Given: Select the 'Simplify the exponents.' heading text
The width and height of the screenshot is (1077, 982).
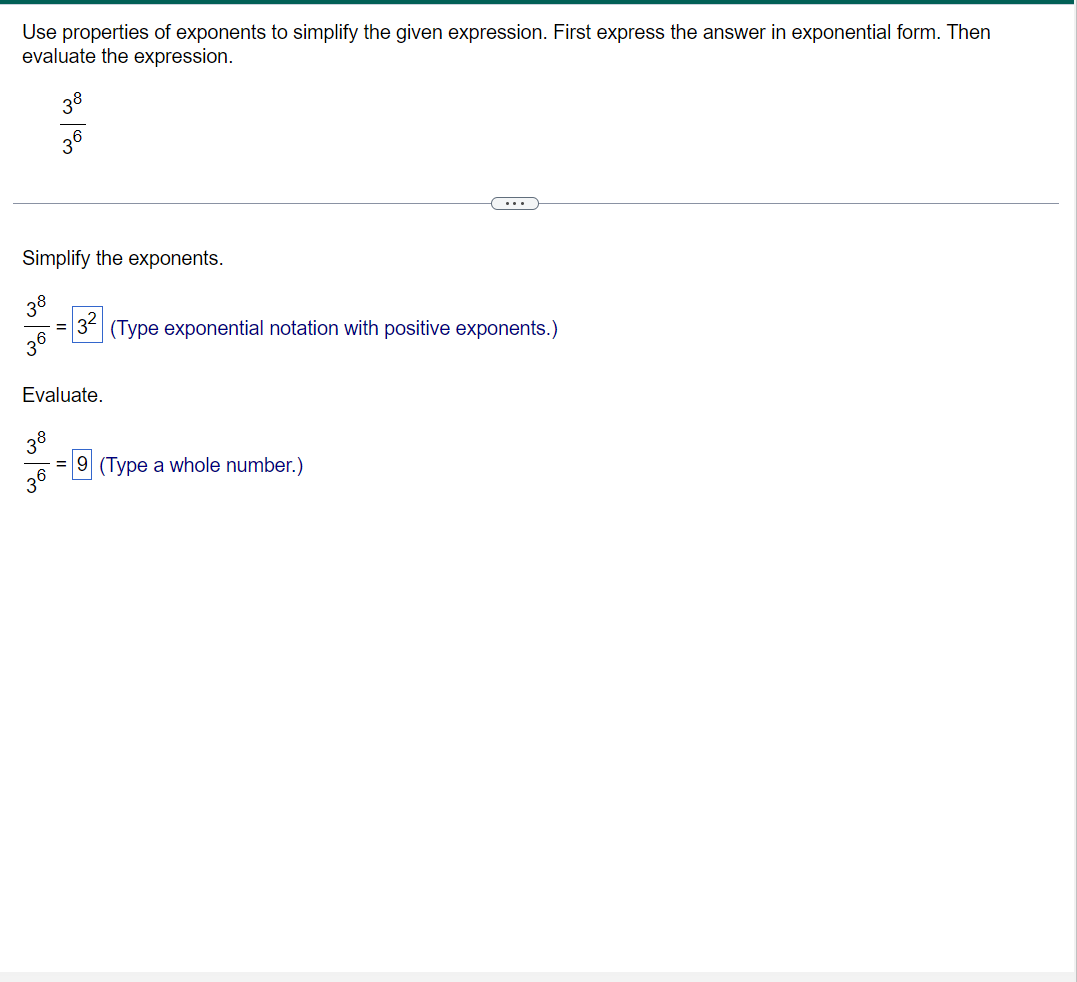Looking at the screenshot, I should (x=122, y=258).
